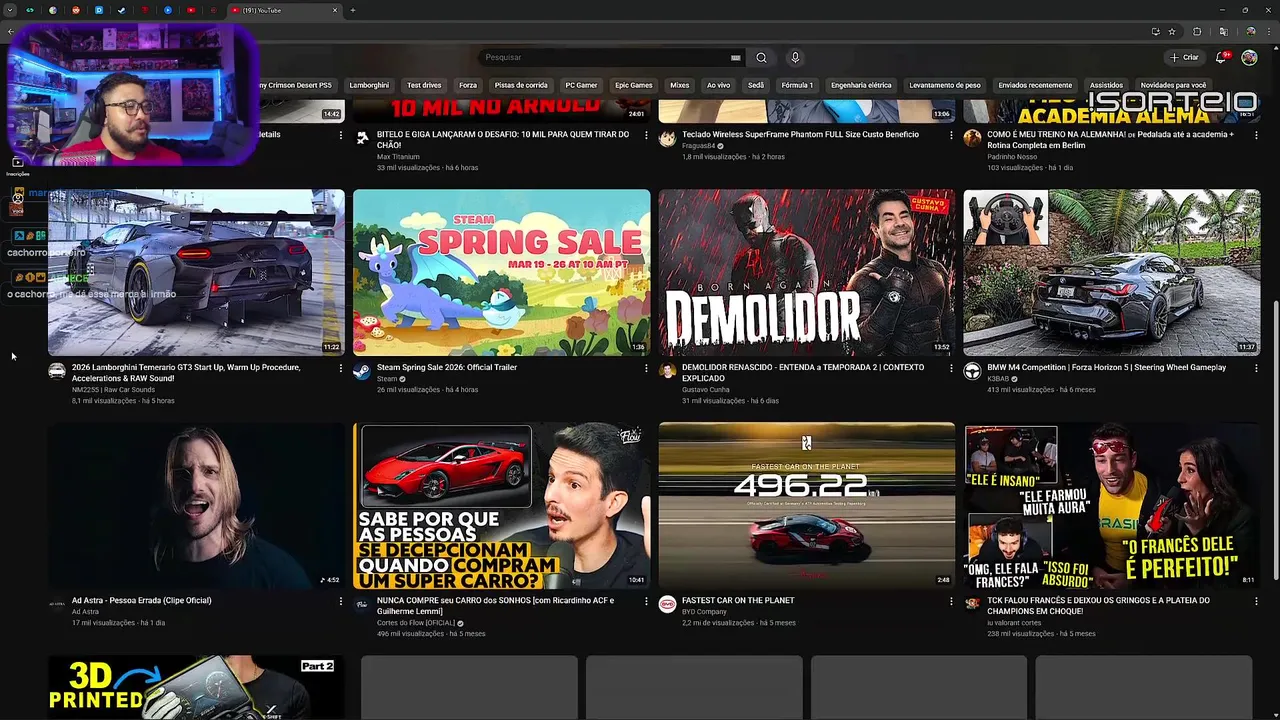Open NM2255 channel avatar beside Lamborghini Temerario video
The height and width of the screenshot is (720, 1280).
(x=57, y=371)
